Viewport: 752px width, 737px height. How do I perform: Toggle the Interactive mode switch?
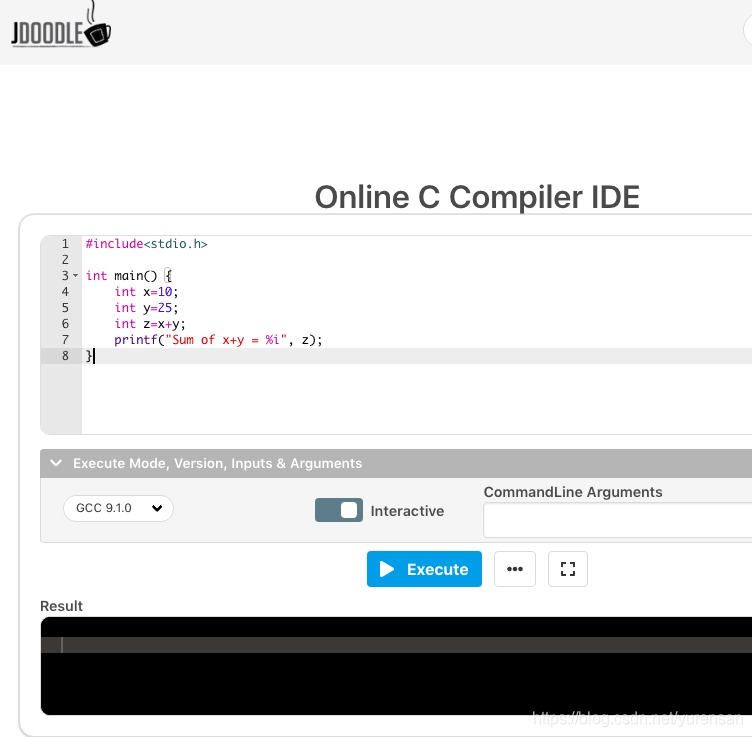pos(339,510)
